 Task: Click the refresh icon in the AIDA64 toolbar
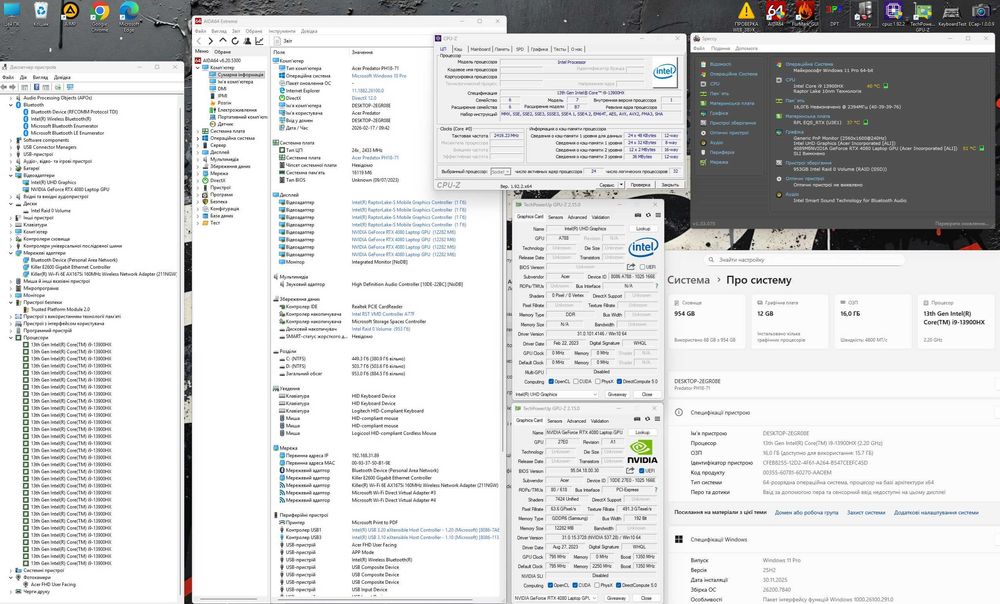[235, 41]
